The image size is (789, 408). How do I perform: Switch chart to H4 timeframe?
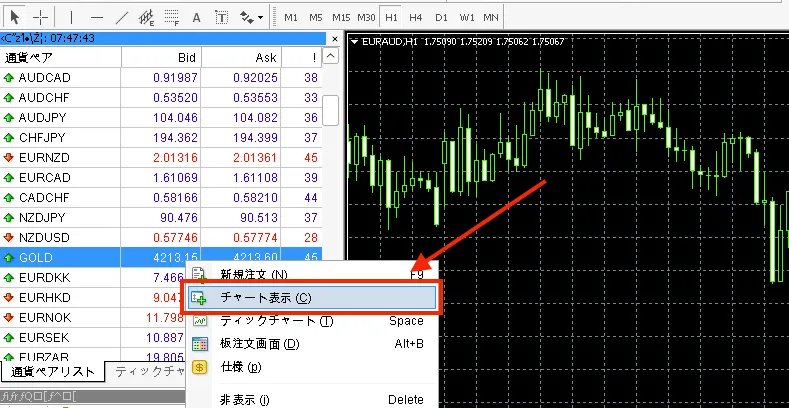416,17
